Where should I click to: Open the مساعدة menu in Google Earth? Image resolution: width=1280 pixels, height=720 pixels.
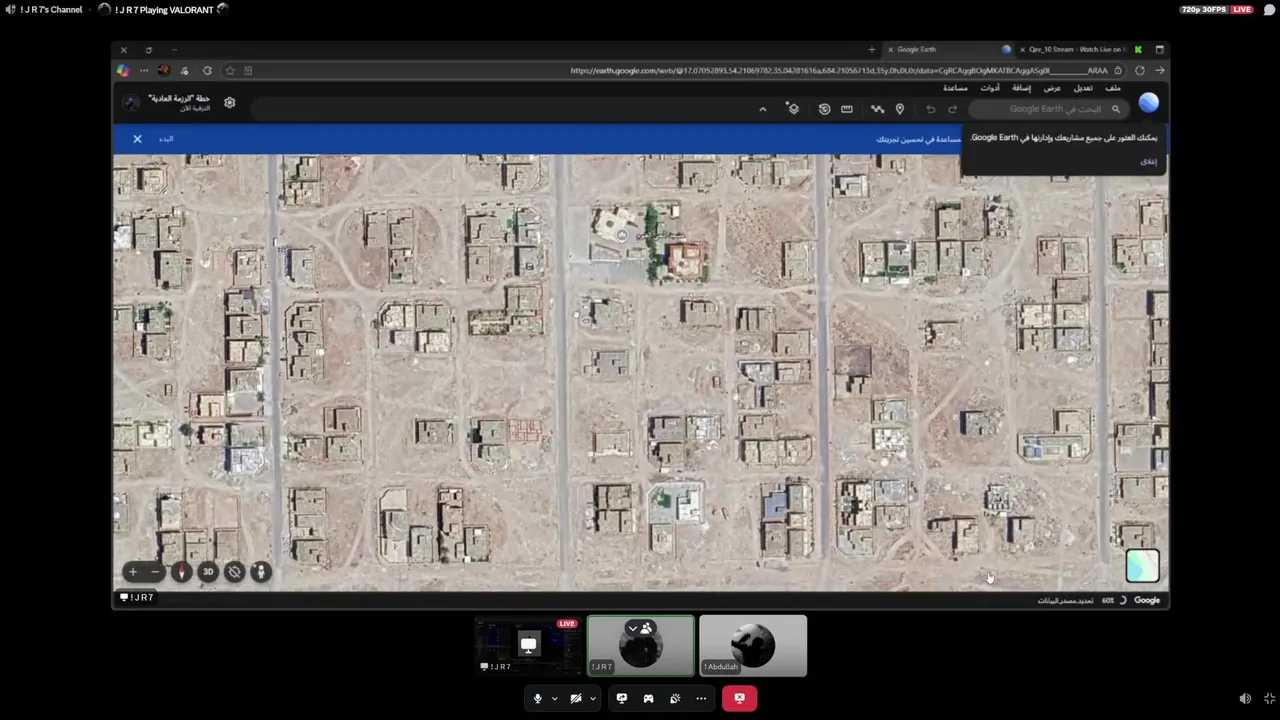coord(955,88)
